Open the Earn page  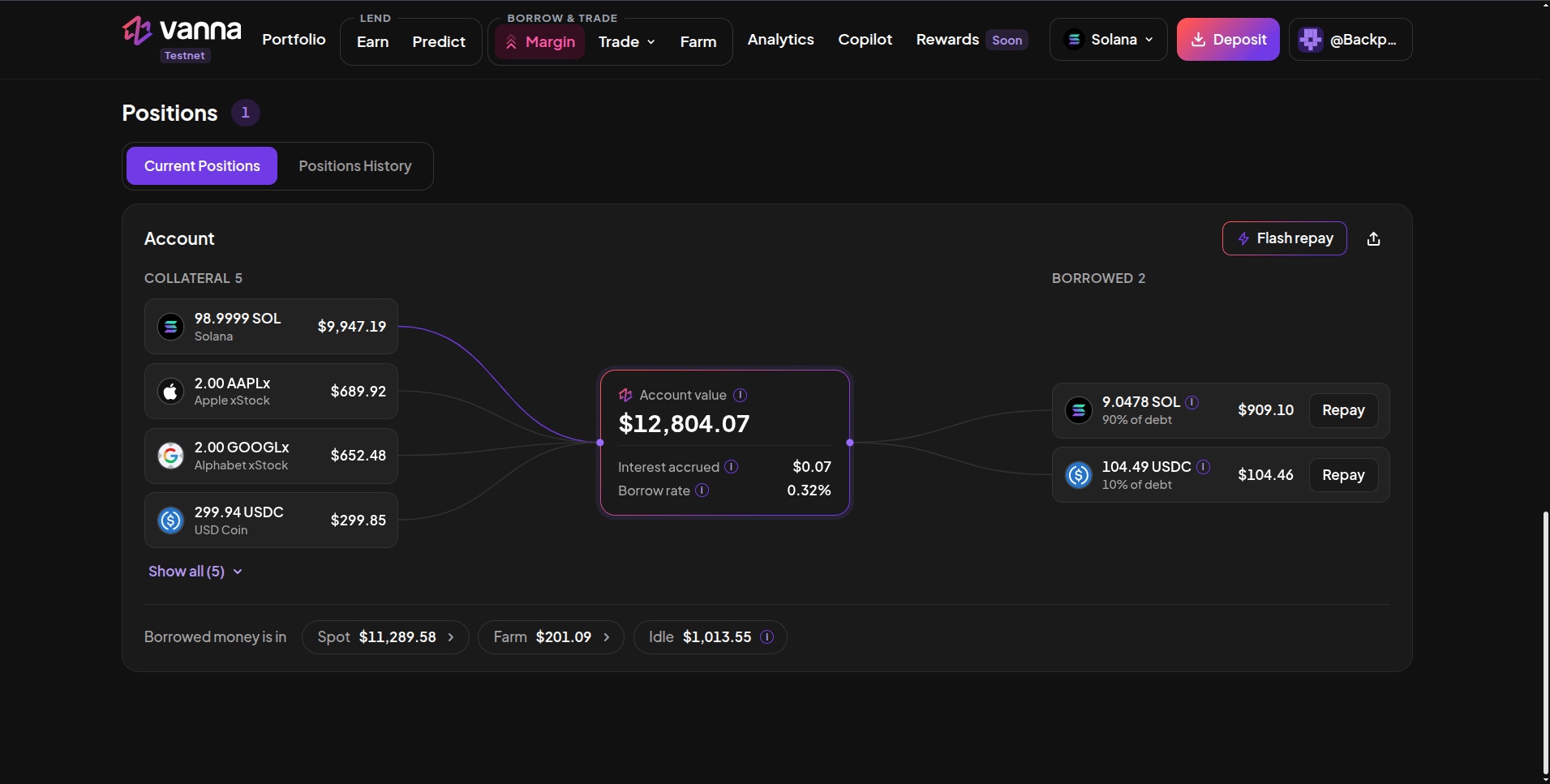point(372,41)
